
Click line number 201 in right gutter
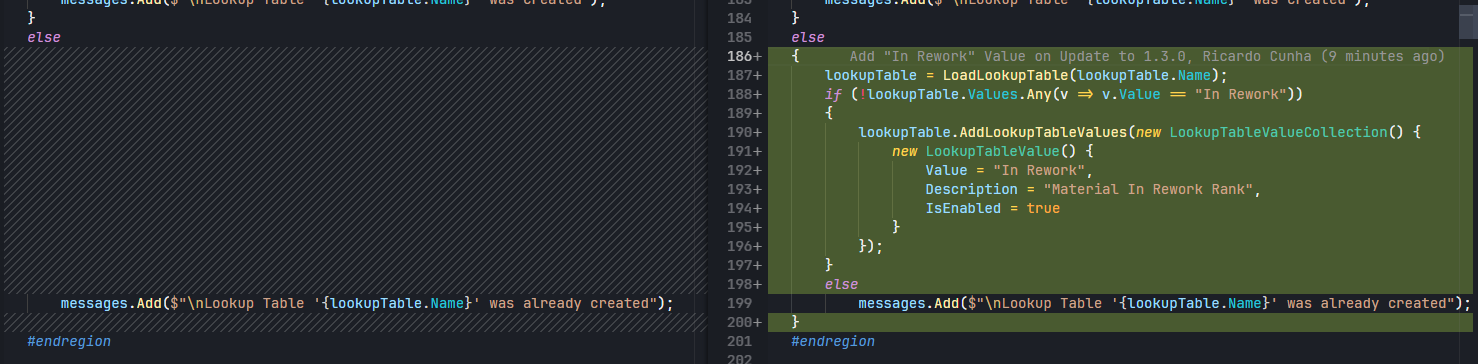click(x=740, y=342)
